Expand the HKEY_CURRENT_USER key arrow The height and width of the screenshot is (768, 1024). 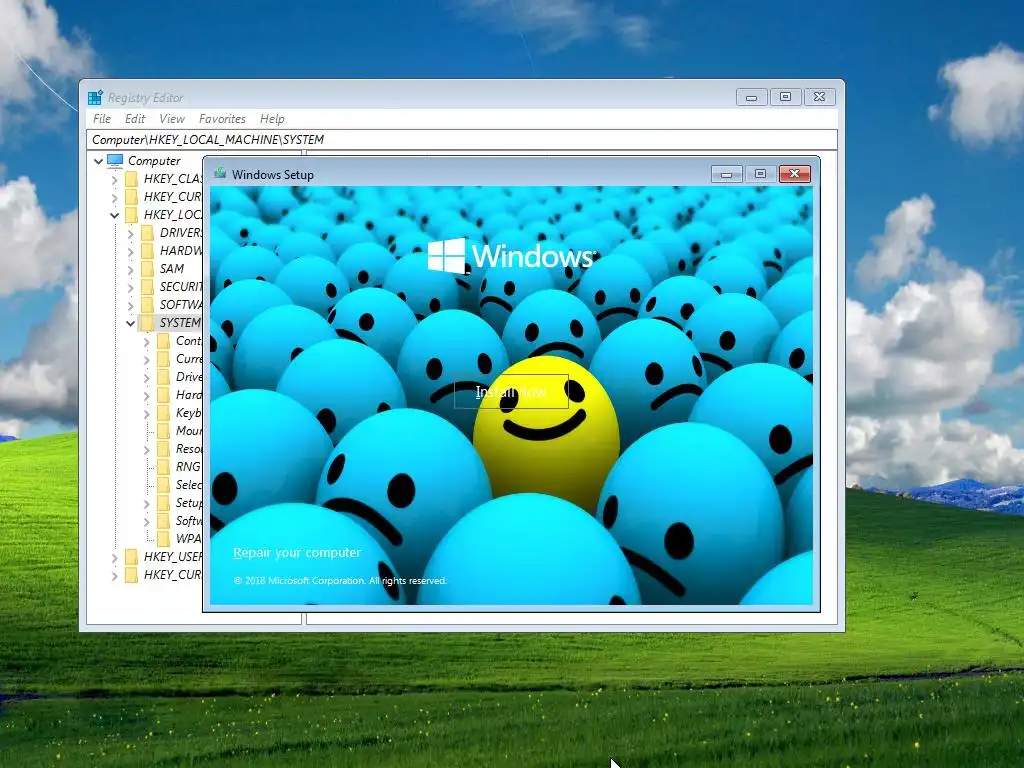(114, 197)
